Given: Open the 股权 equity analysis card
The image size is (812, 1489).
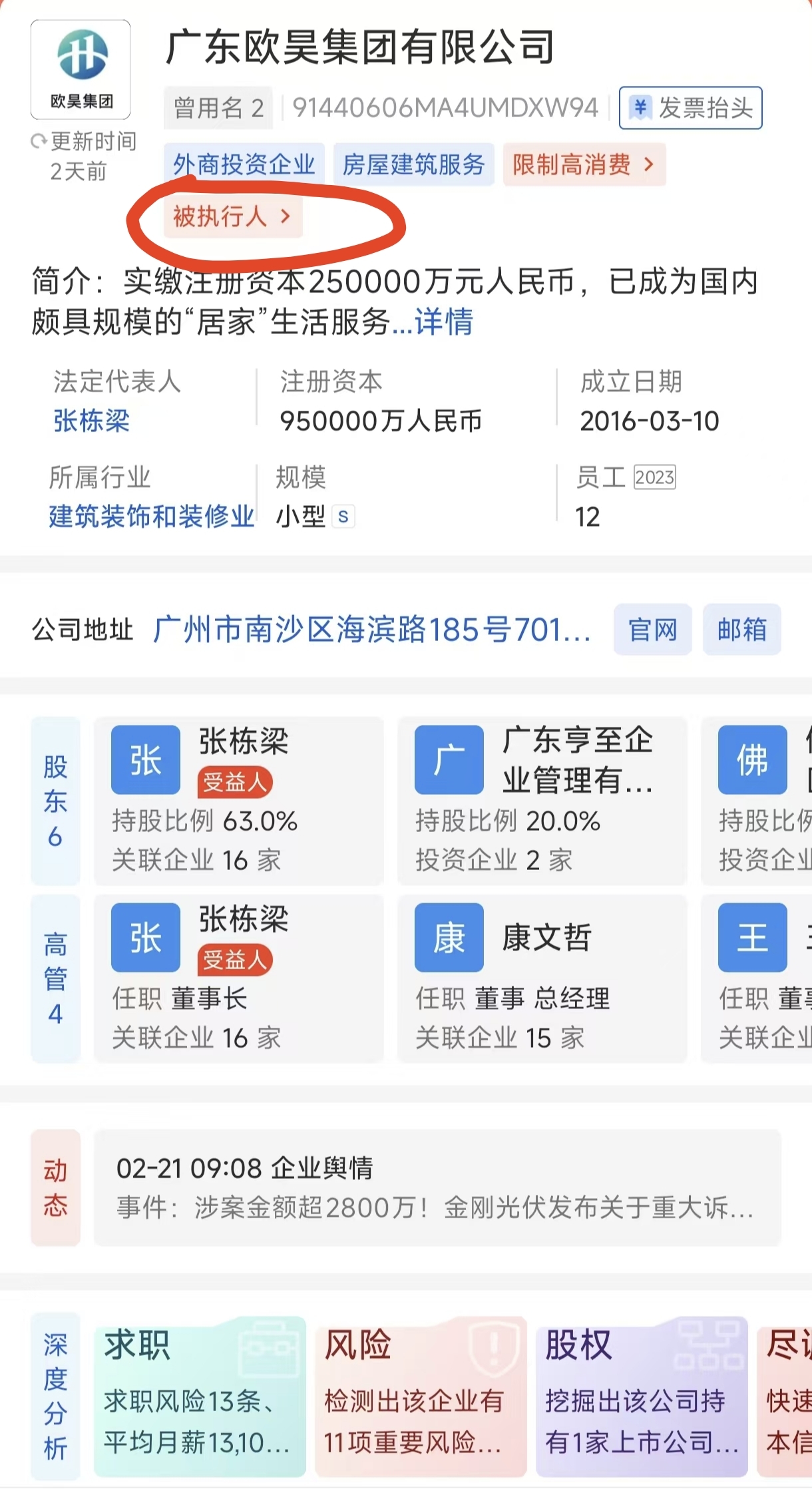Looking at the screenshot, I should coord(642,1396).
